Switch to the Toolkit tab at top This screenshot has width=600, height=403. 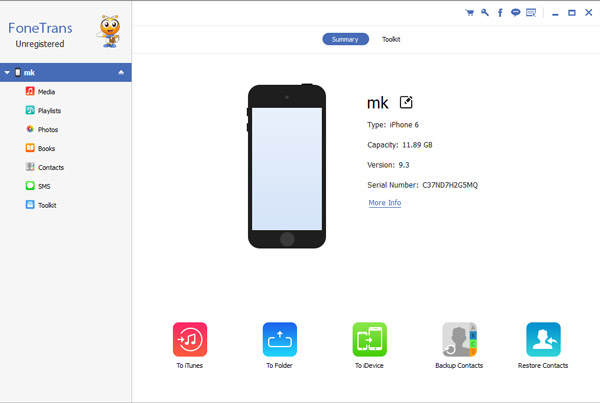(x=391, y=39)
